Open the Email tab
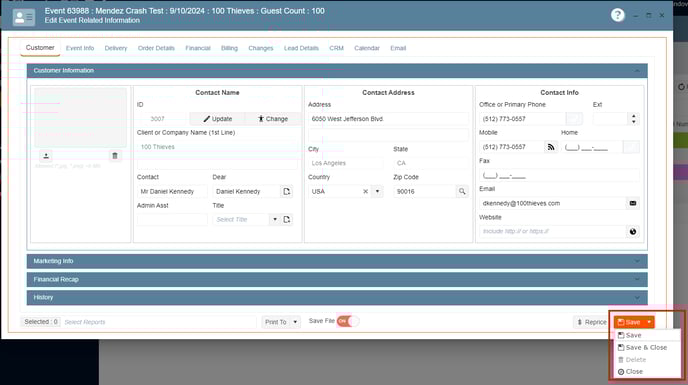Viewport: 688px width, 385px height. coord(398,48)
